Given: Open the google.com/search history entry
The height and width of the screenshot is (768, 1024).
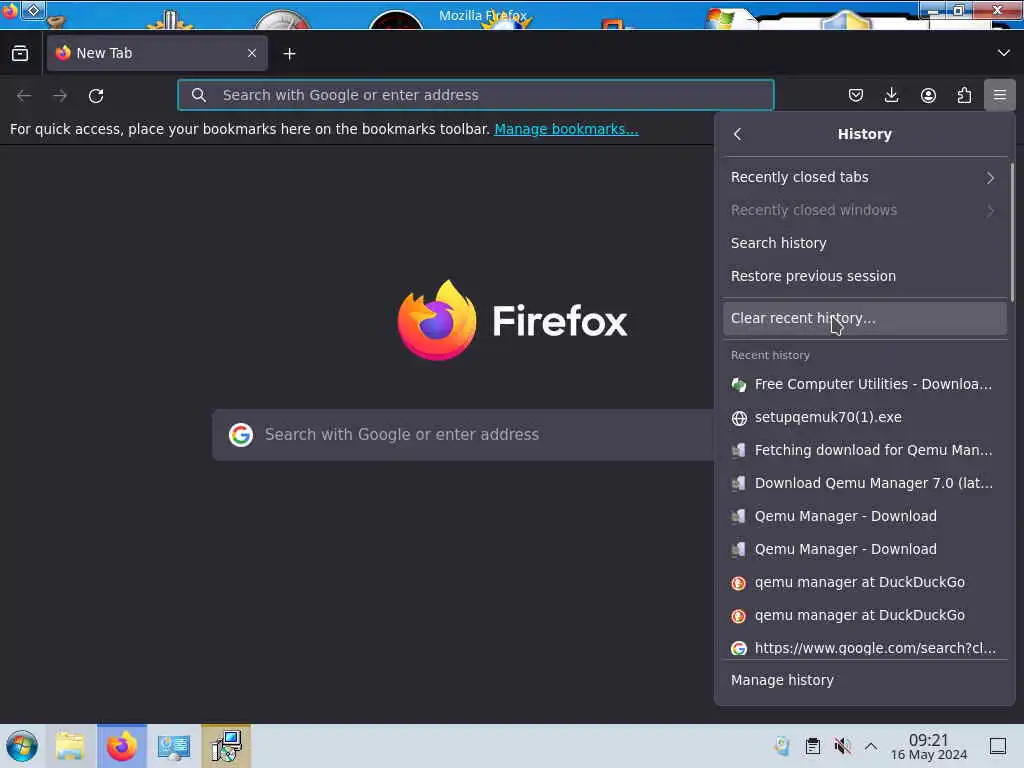Looking at the screenshot, I should pos(865,648).
